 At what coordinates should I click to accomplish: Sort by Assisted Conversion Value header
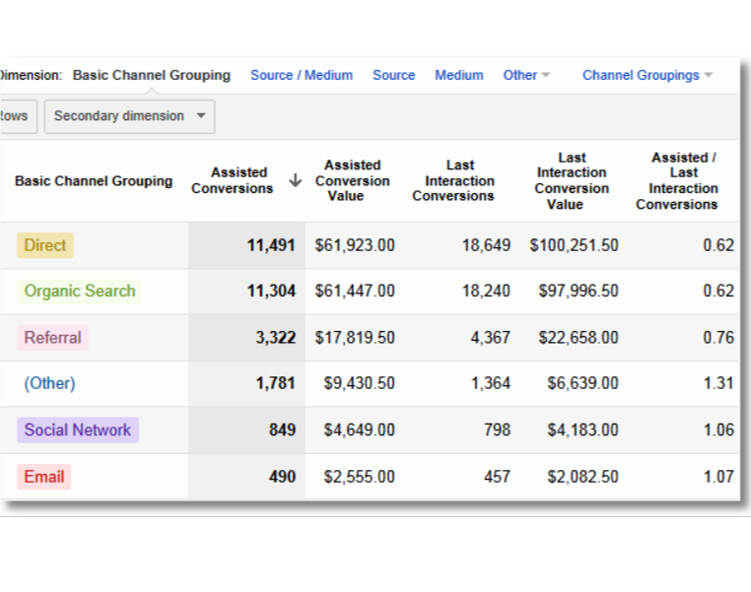(x=352, y=181)
